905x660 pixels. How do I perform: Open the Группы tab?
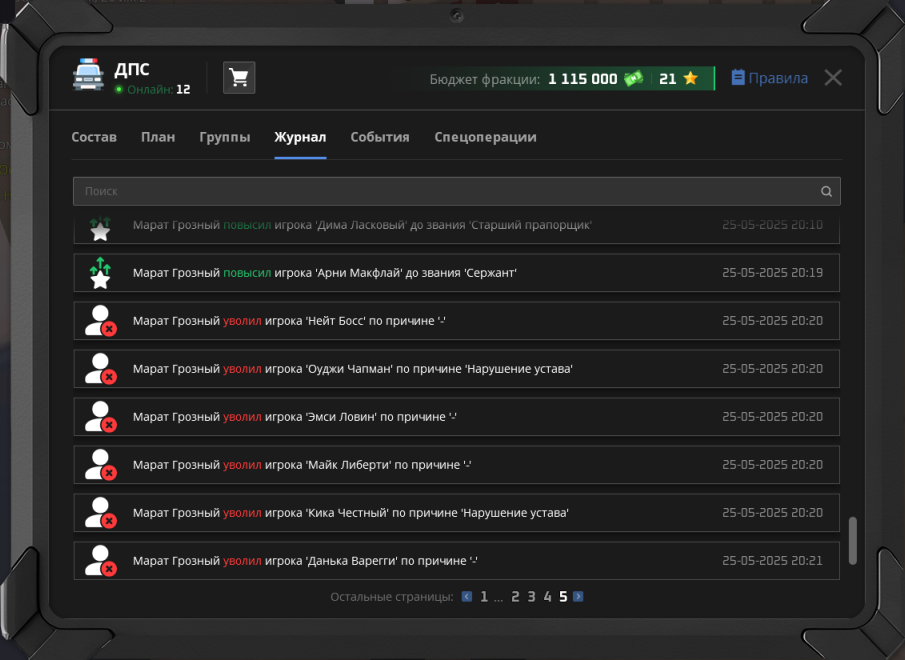point(225,137)
